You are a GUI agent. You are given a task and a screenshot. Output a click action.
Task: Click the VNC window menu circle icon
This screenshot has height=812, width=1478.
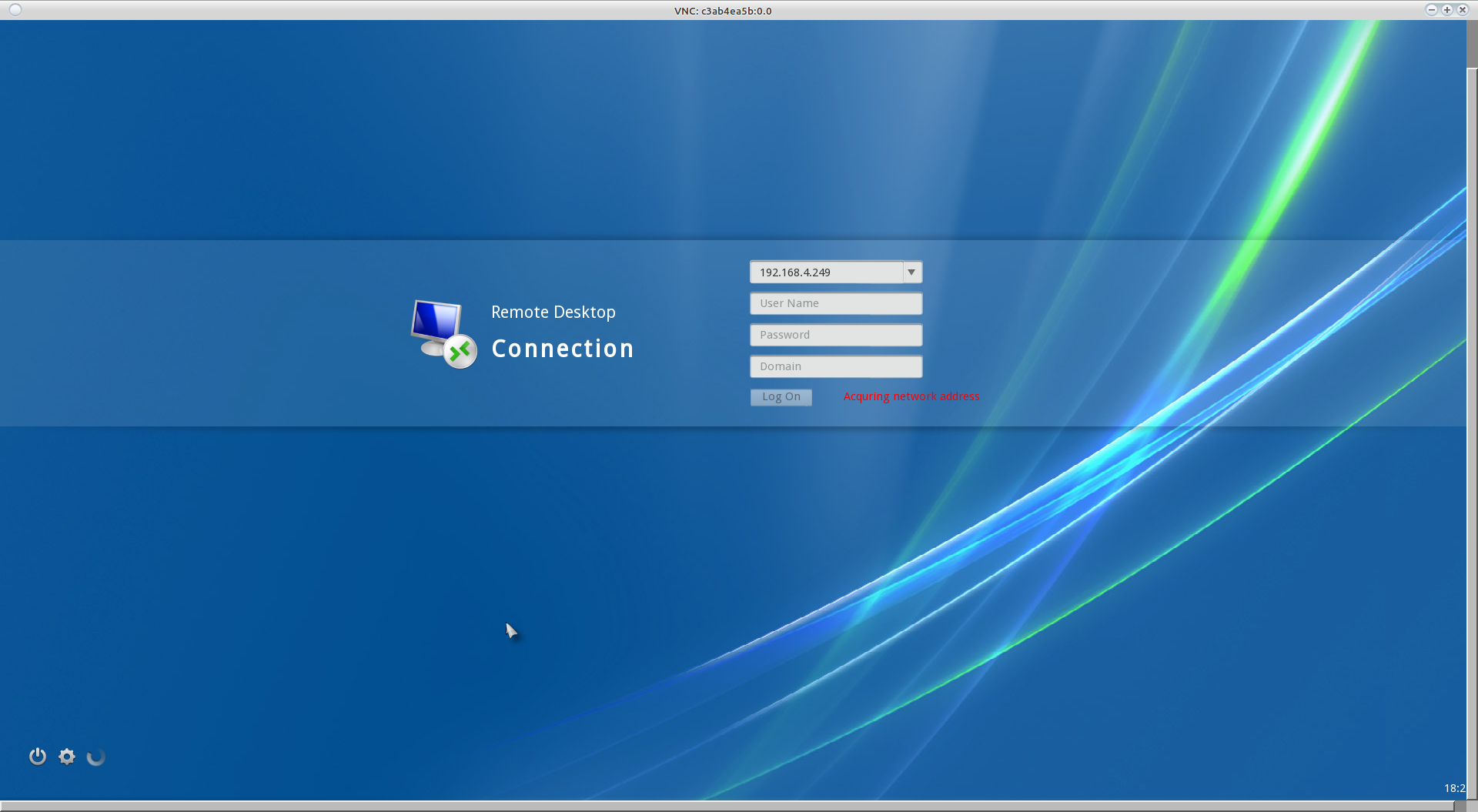tap(15, 10)
